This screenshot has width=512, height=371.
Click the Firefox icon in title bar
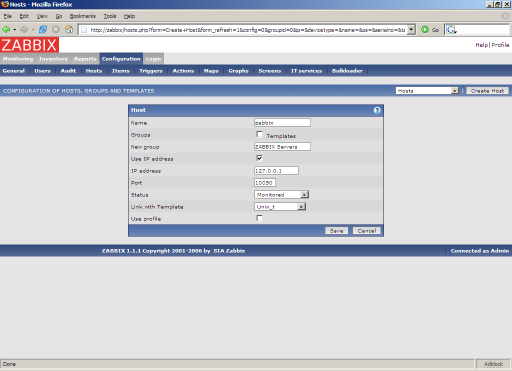click(x=5, y=4)
